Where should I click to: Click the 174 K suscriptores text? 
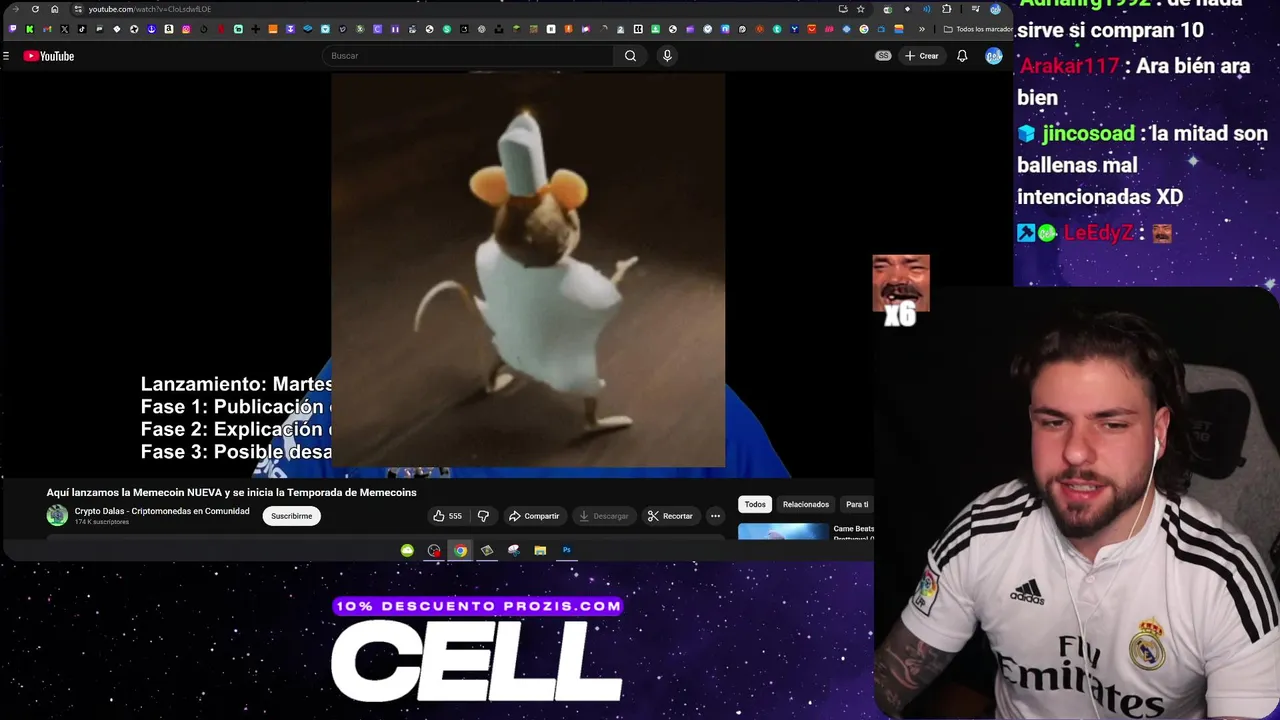(x=102, y=522)
